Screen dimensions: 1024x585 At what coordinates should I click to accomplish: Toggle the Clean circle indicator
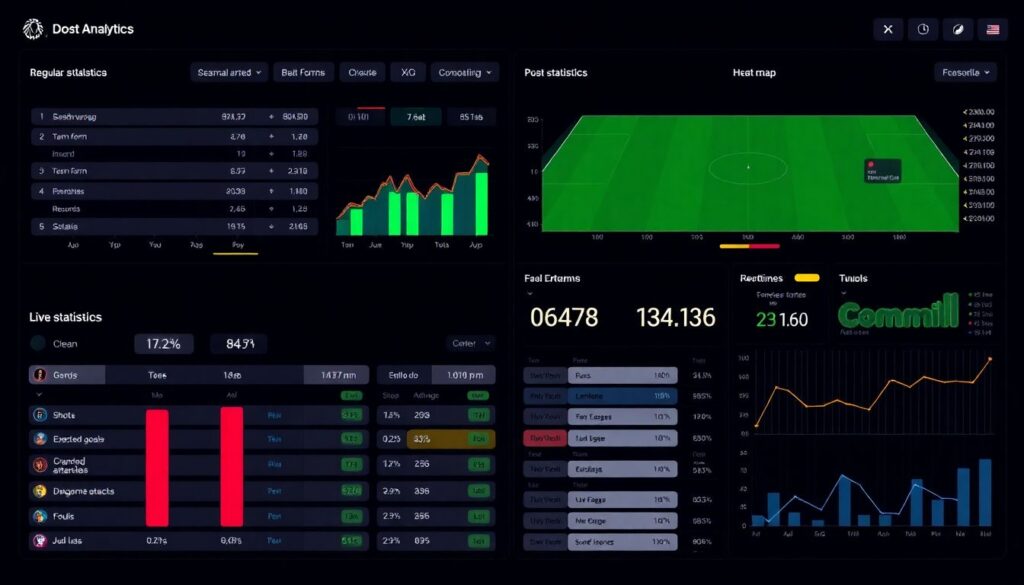coord(38,344)
